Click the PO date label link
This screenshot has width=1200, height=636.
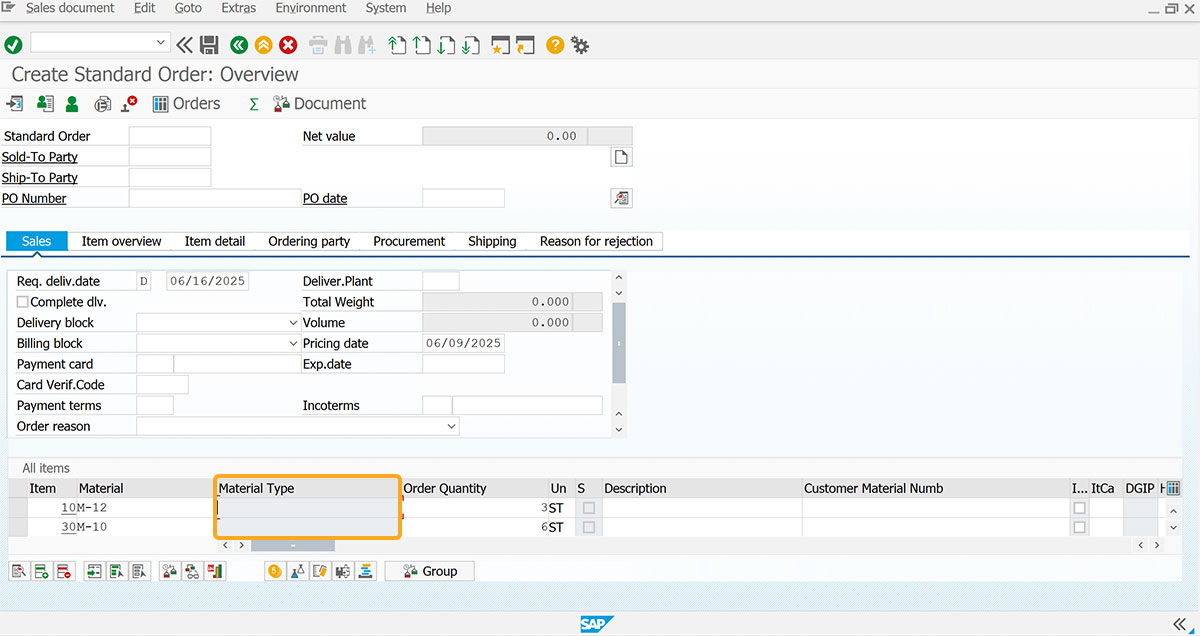point(325,198)
